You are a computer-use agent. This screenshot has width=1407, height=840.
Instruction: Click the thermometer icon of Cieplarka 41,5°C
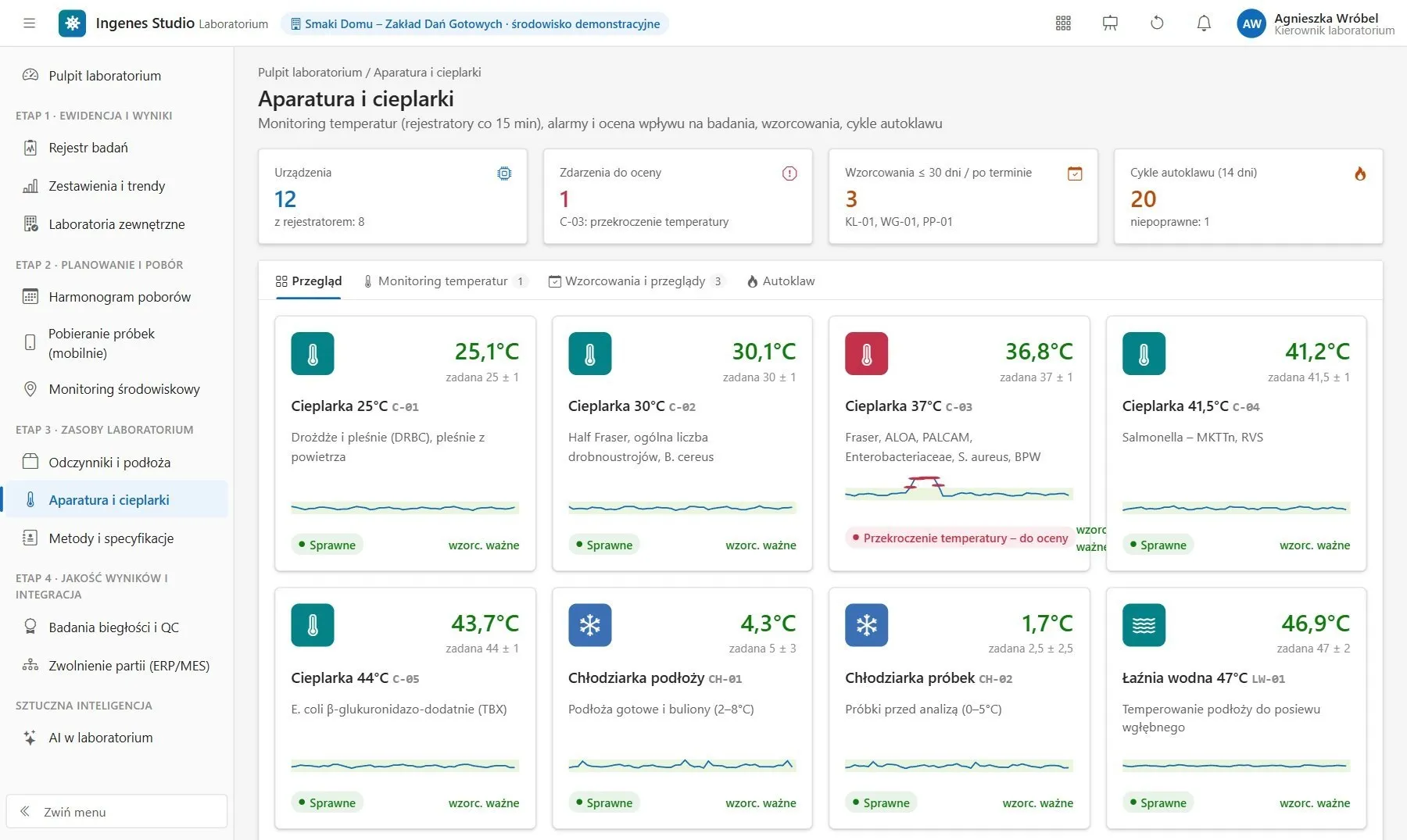point(1144,354)
